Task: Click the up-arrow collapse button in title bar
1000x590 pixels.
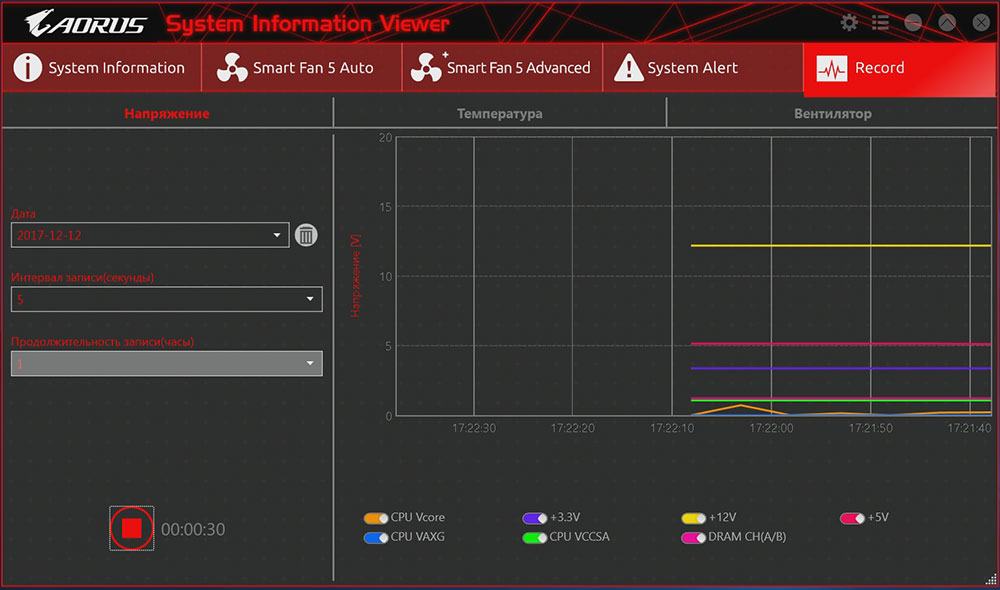Action: tap(947, 23)
